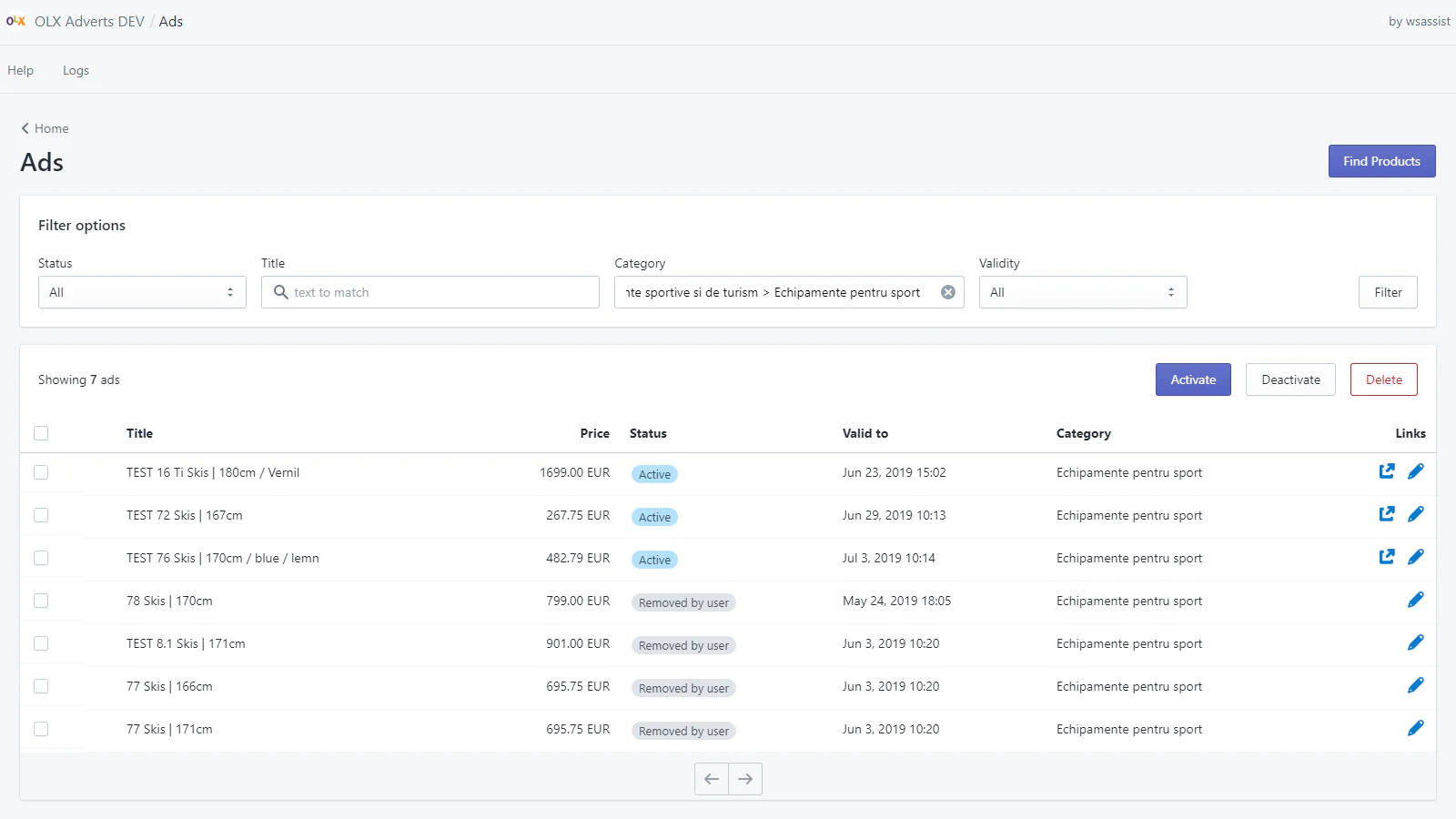Viewport: 1456px width, 819px height.
Task: Clear the Category filter selection
Action: (947, 292)
